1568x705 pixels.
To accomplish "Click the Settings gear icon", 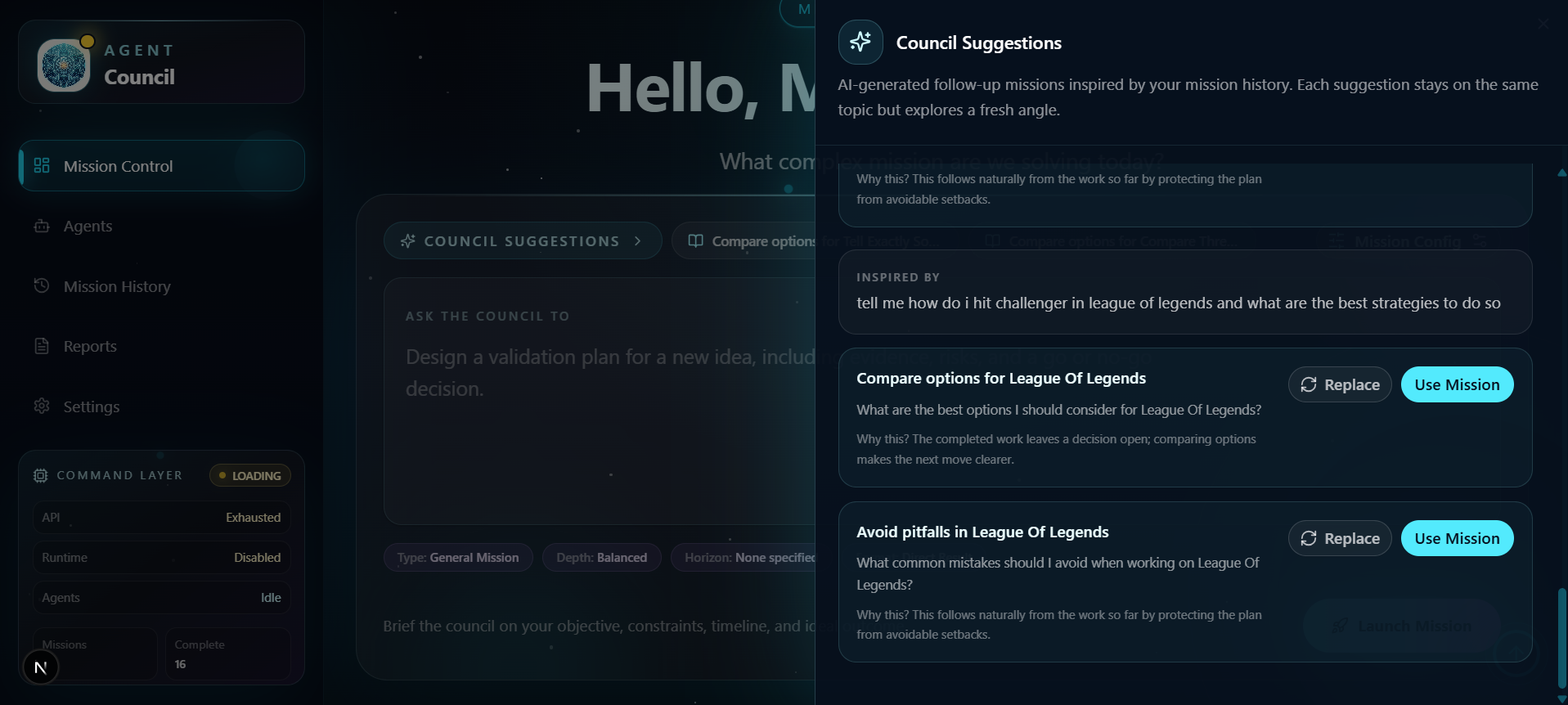I will [42, 406].
